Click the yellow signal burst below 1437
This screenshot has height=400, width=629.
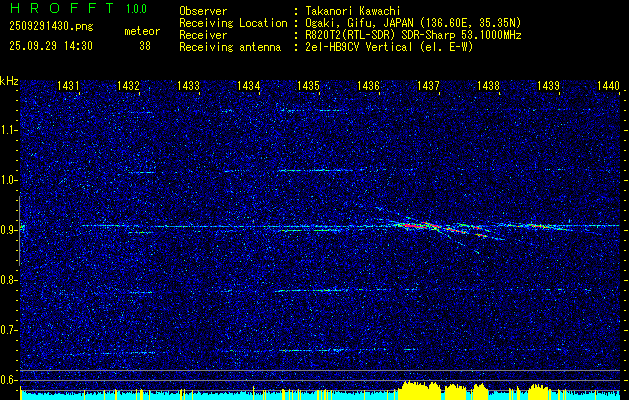418,390
